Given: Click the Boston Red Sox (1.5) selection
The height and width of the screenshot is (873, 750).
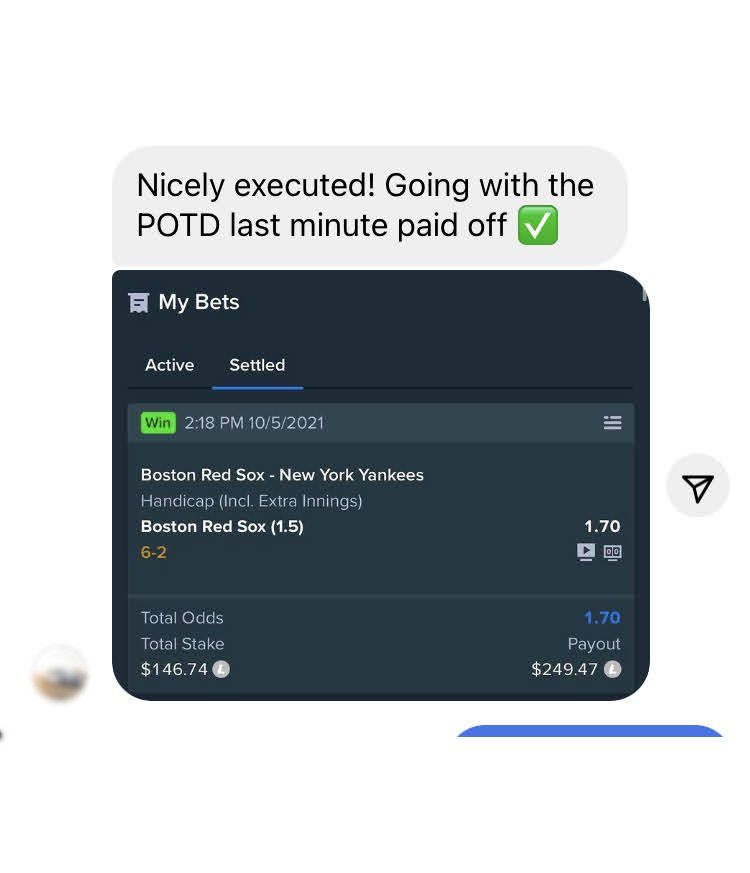Looking at the screenshot, I should [222, 526].
